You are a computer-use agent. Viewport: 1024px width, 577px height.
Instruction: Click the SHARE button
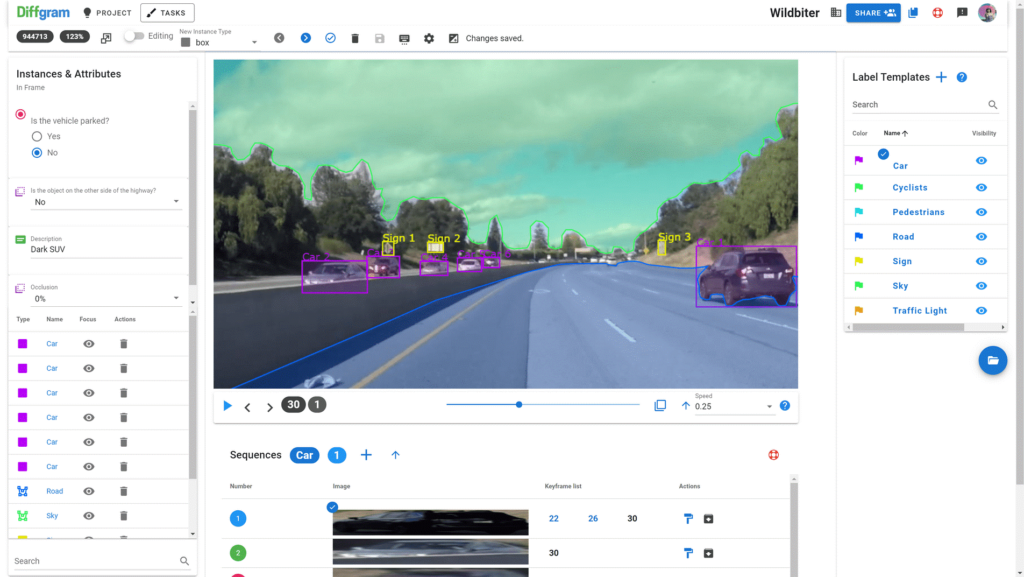click(x=873, y=13)
